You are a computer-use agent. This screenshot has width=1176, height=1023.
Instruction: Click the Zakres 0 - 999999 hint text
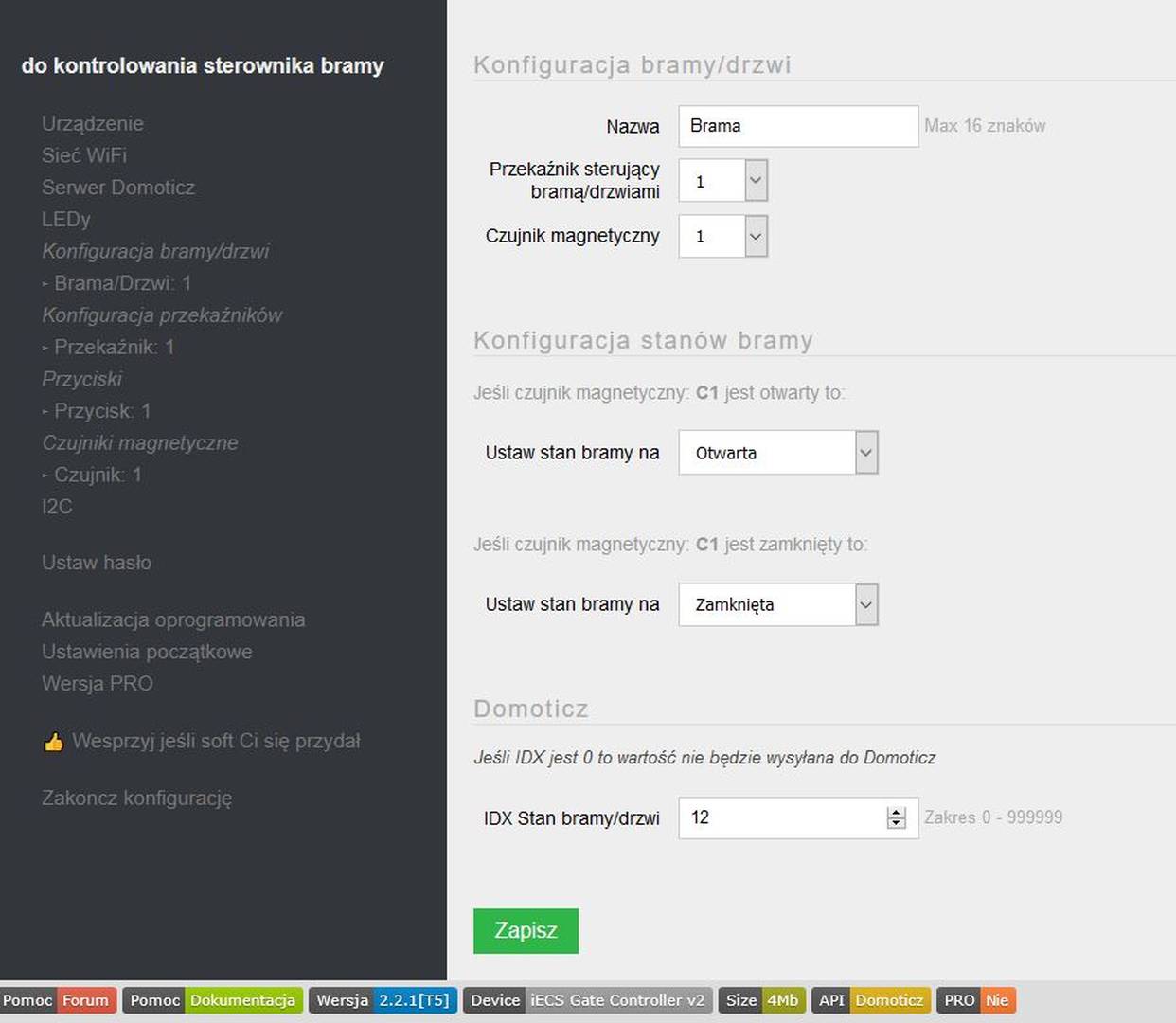click(993, 817)
